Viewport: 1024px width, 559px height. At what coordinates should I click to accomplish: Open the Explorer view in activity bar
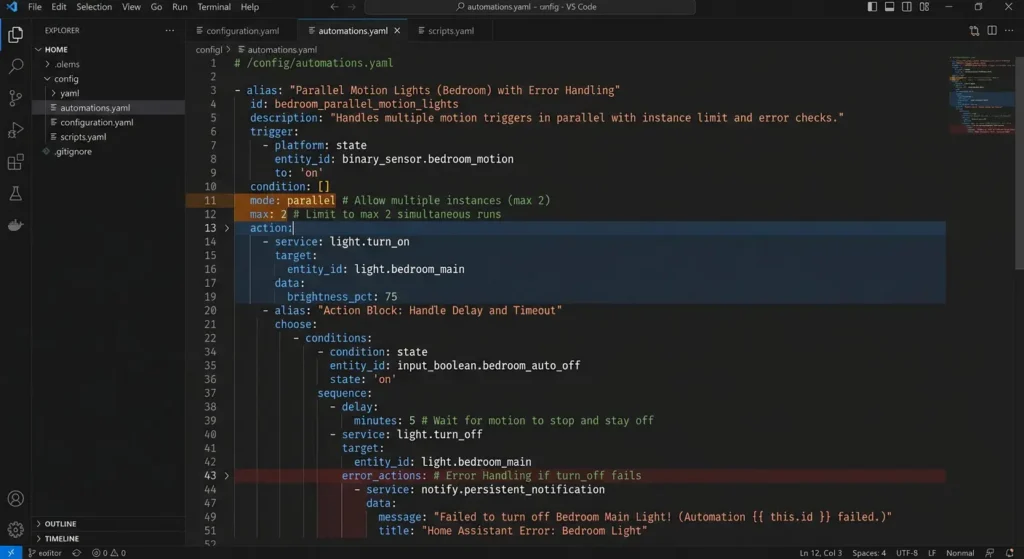[x=15, y=35]
